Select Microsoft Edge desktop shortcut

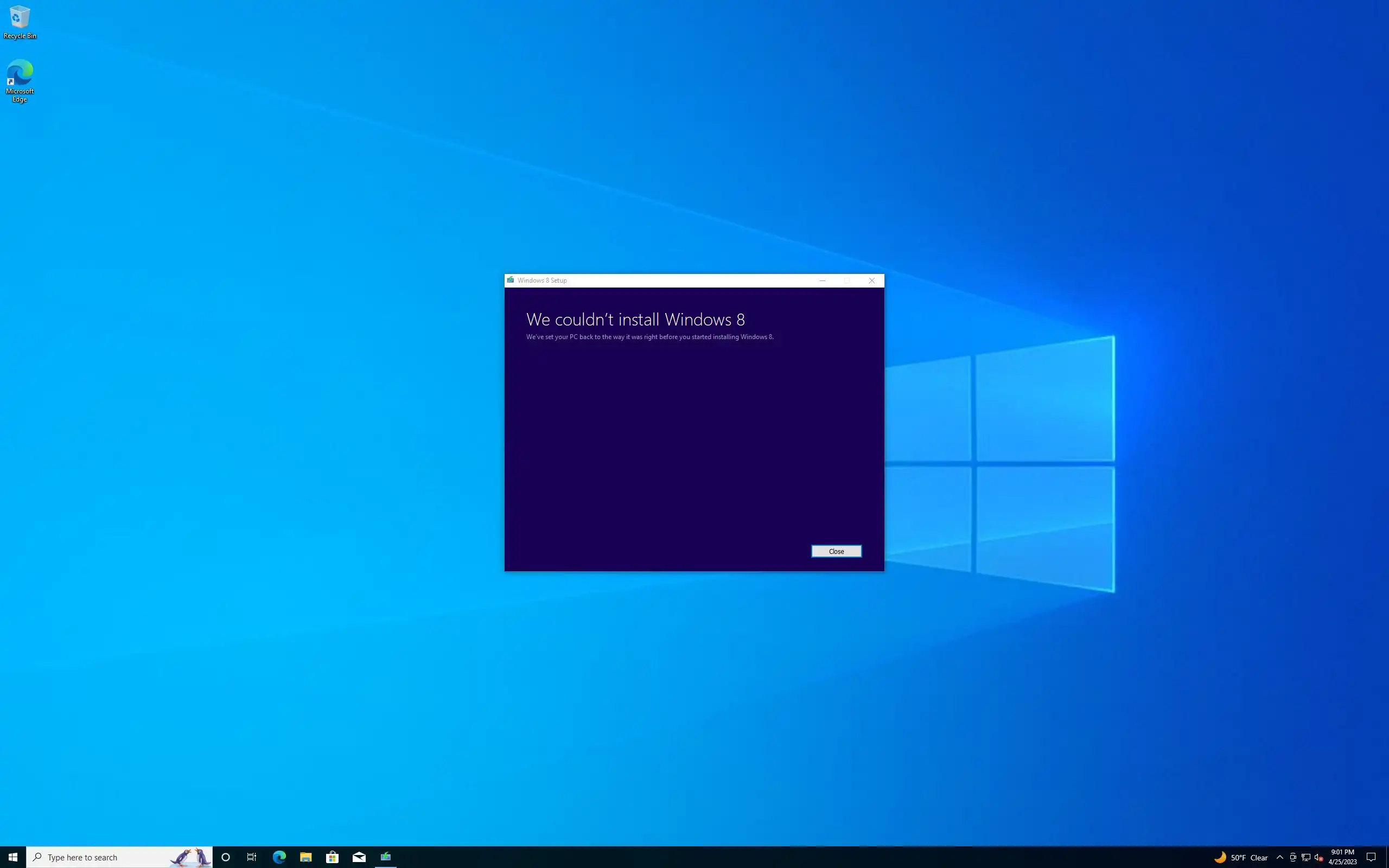coord(20,79)
